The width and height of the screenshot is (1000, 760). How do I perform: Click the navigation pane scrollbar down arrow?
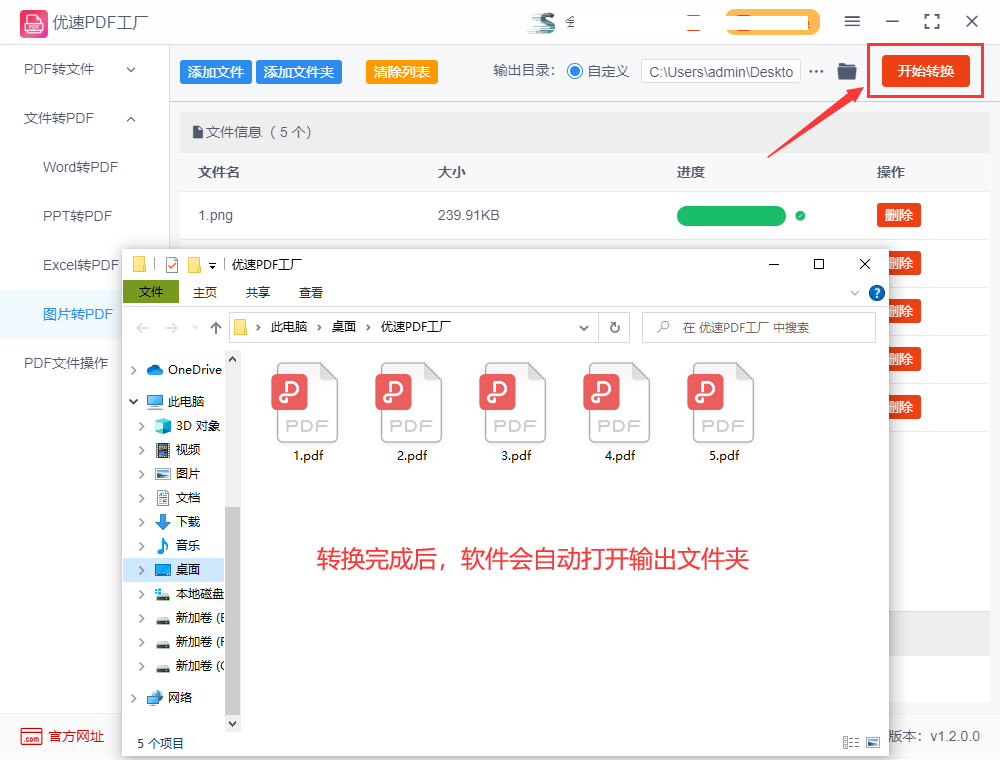coord(232,724)
